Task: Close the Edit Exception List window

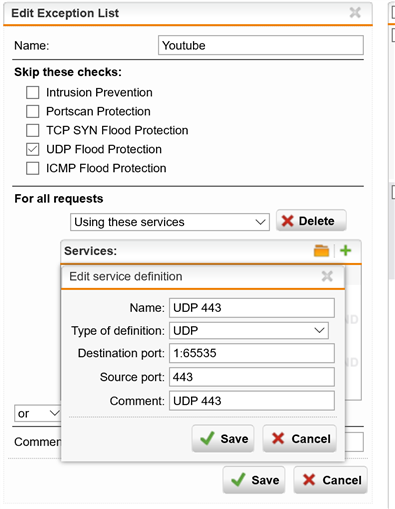Action: tap(355, 13)
